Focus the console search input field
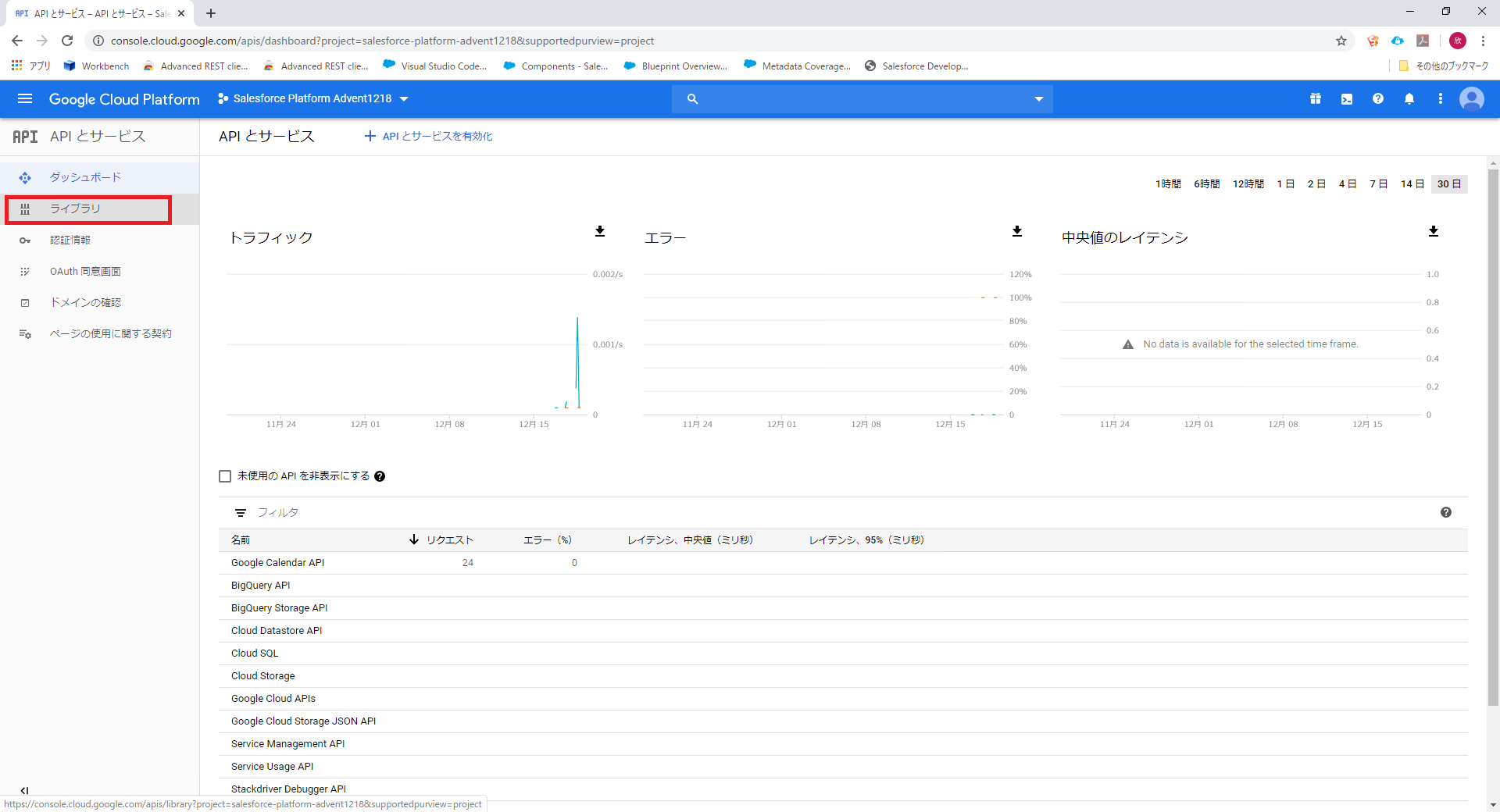Viewport: 1500px width, 812px height. 864,99
